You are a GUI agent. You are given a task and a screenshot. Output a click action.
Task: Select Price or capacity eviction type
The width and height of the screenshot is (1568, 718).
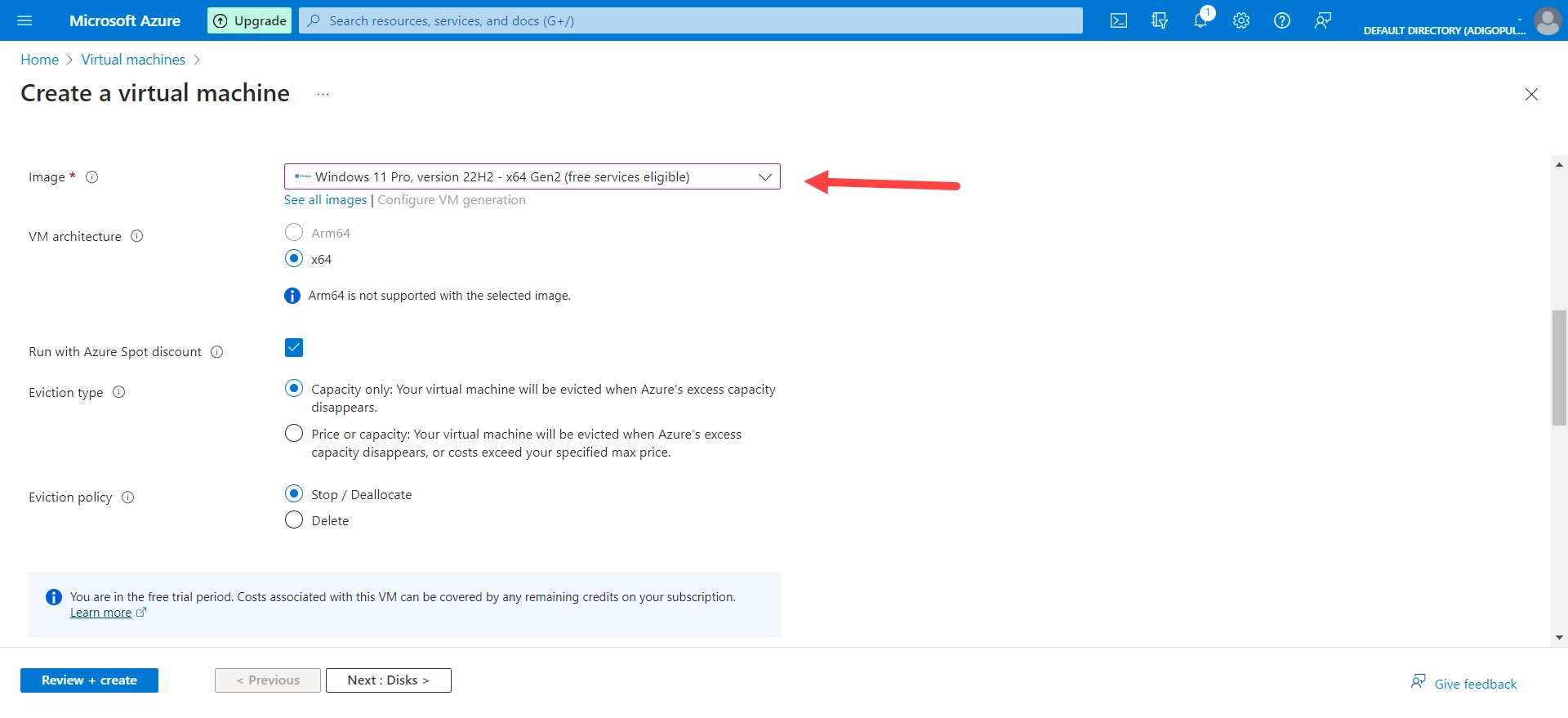click(x=294, y=434)
